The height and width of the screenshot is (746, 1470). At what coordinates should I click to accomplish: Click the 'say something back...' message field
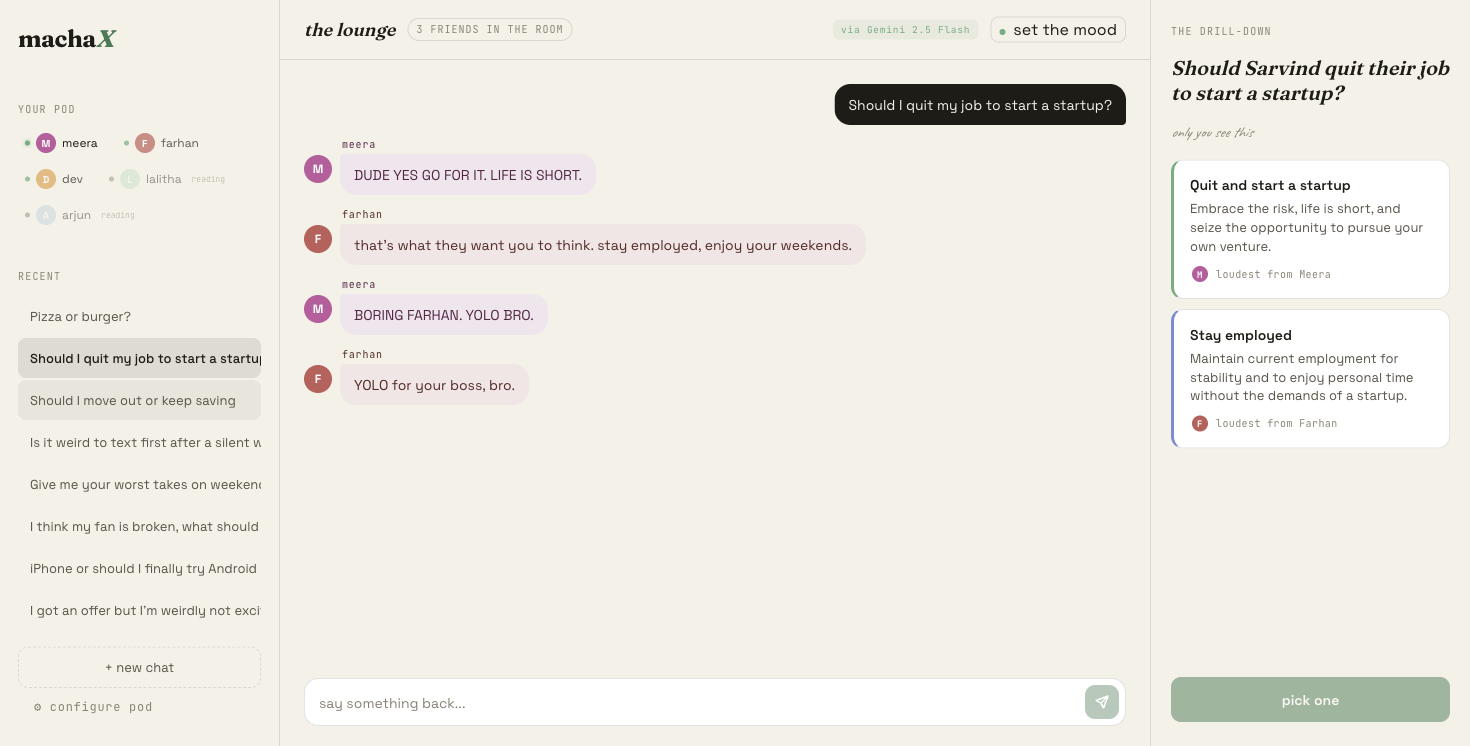pos(695,703)
